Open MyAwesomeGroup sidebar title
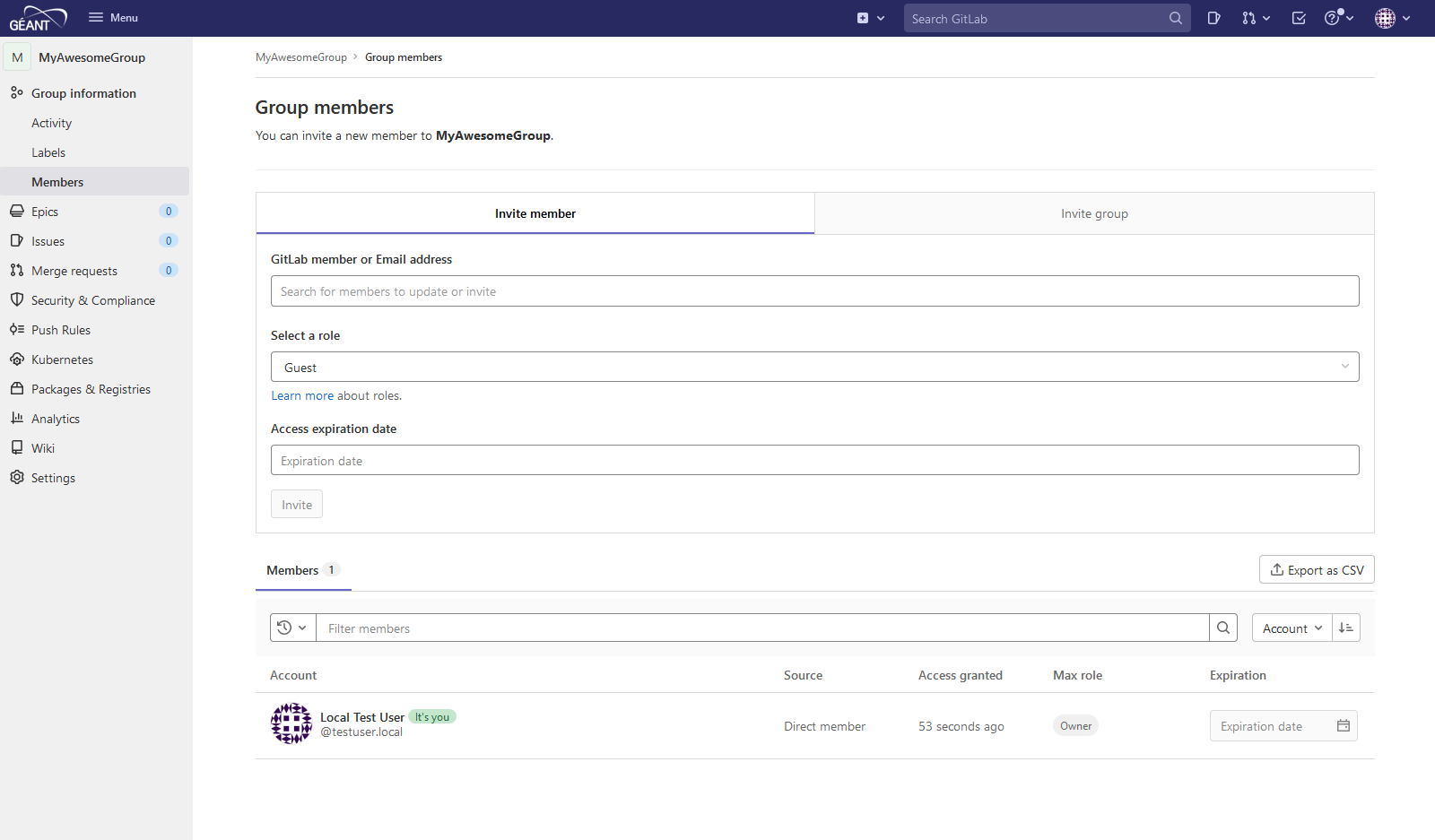The height and width of the screenshot is (840, 1435). 91,57
